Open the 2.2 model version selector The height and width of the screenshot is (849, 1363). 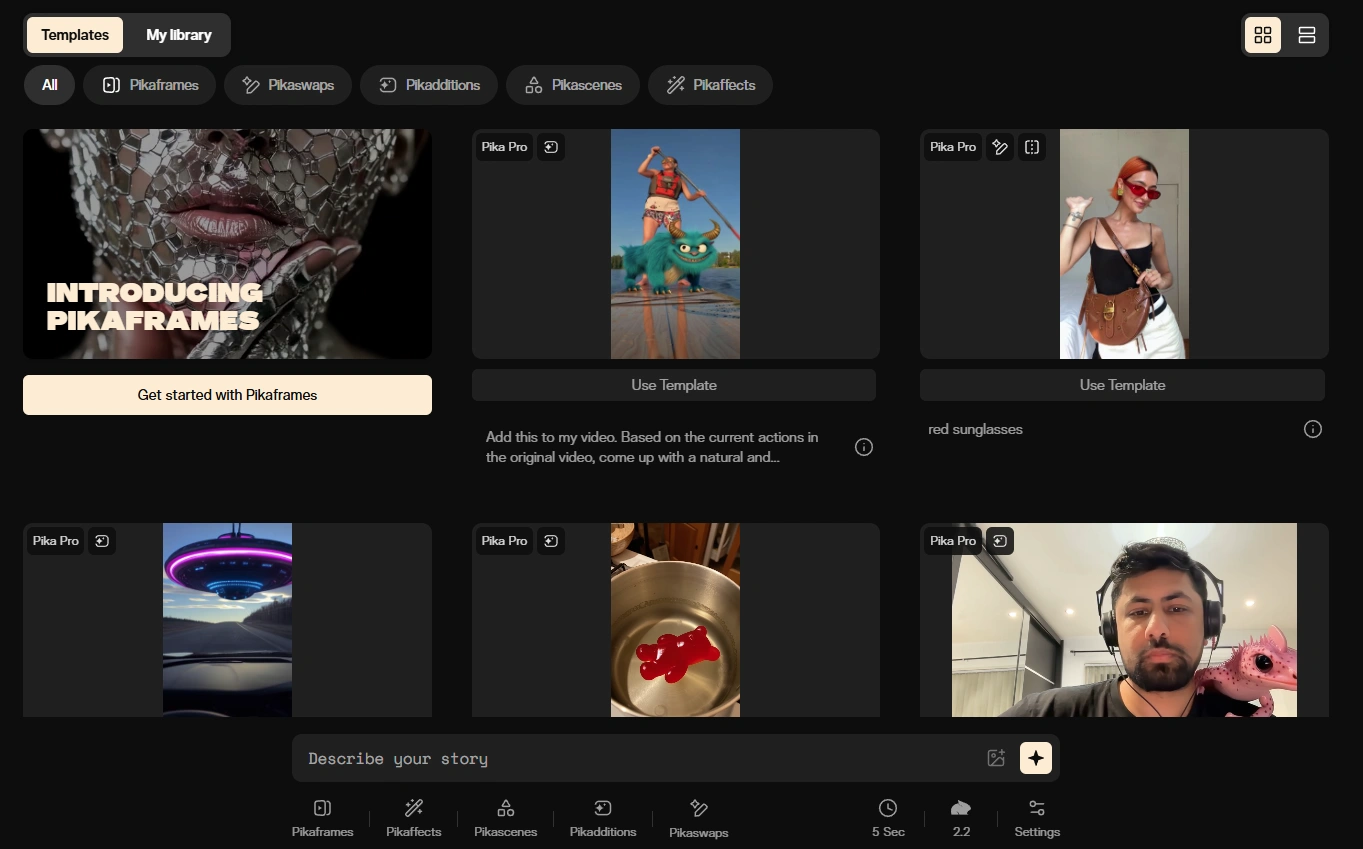(x=961, y=818)
